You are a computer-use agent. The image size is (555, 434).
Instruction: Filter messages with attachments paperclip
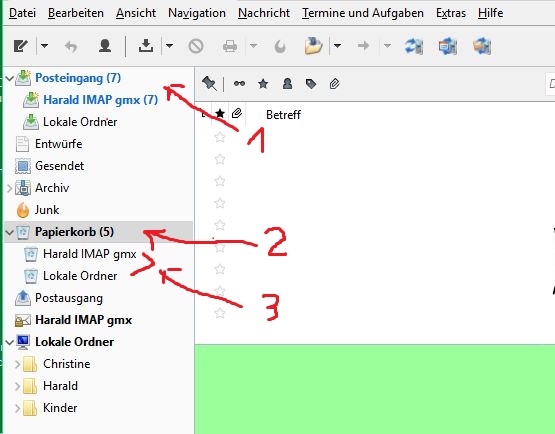334,84
